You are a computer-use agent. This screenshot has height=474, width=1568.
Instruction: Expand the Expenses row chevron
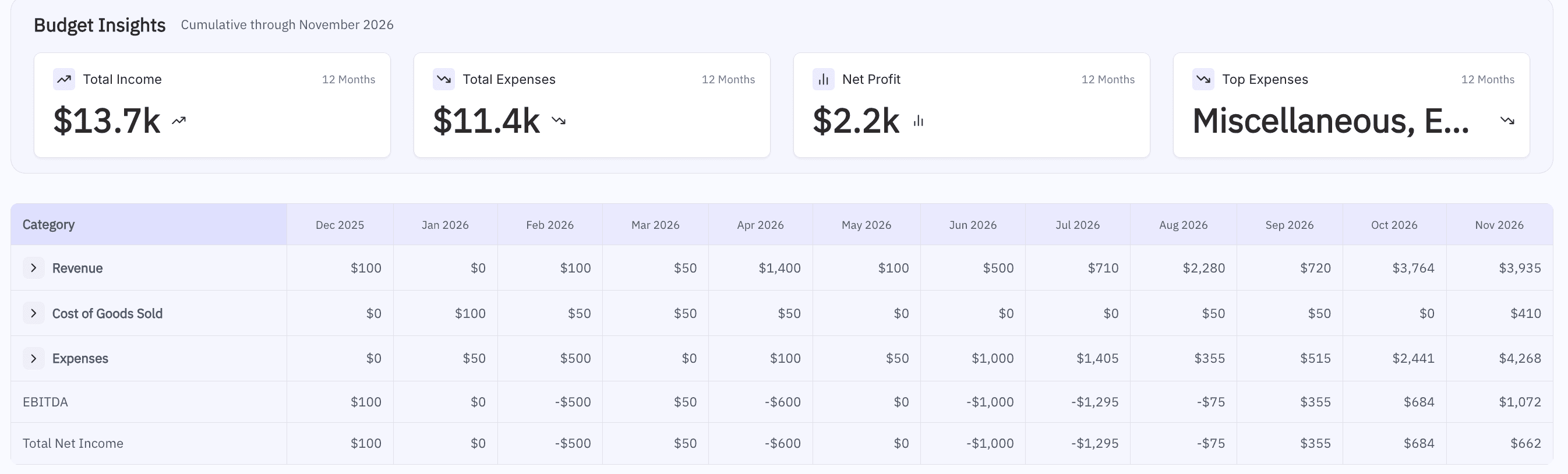[33, 358]
